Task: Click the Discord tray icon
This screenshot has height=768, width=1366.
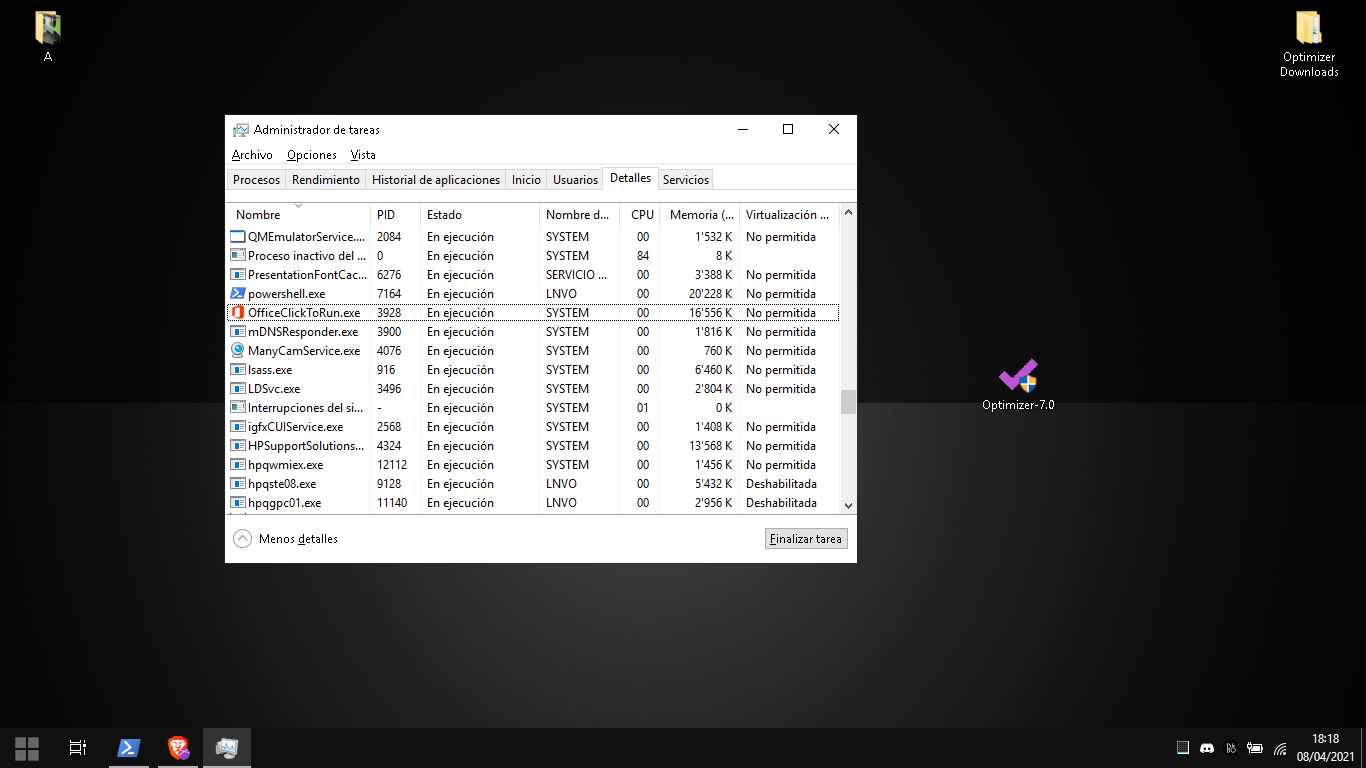Action: [x=1207, y=748]
